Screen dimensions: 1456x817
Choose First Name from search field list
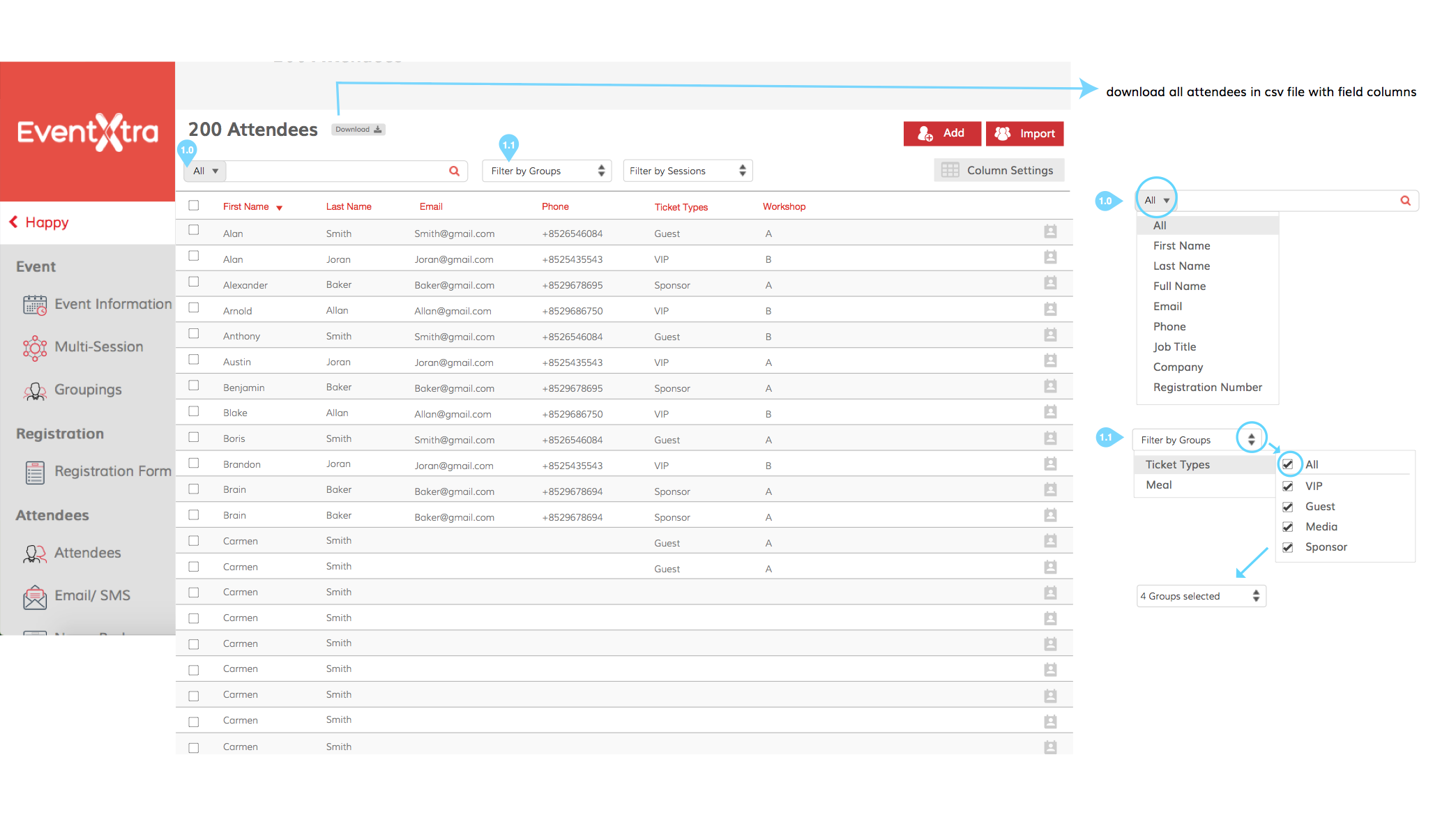1181,245
